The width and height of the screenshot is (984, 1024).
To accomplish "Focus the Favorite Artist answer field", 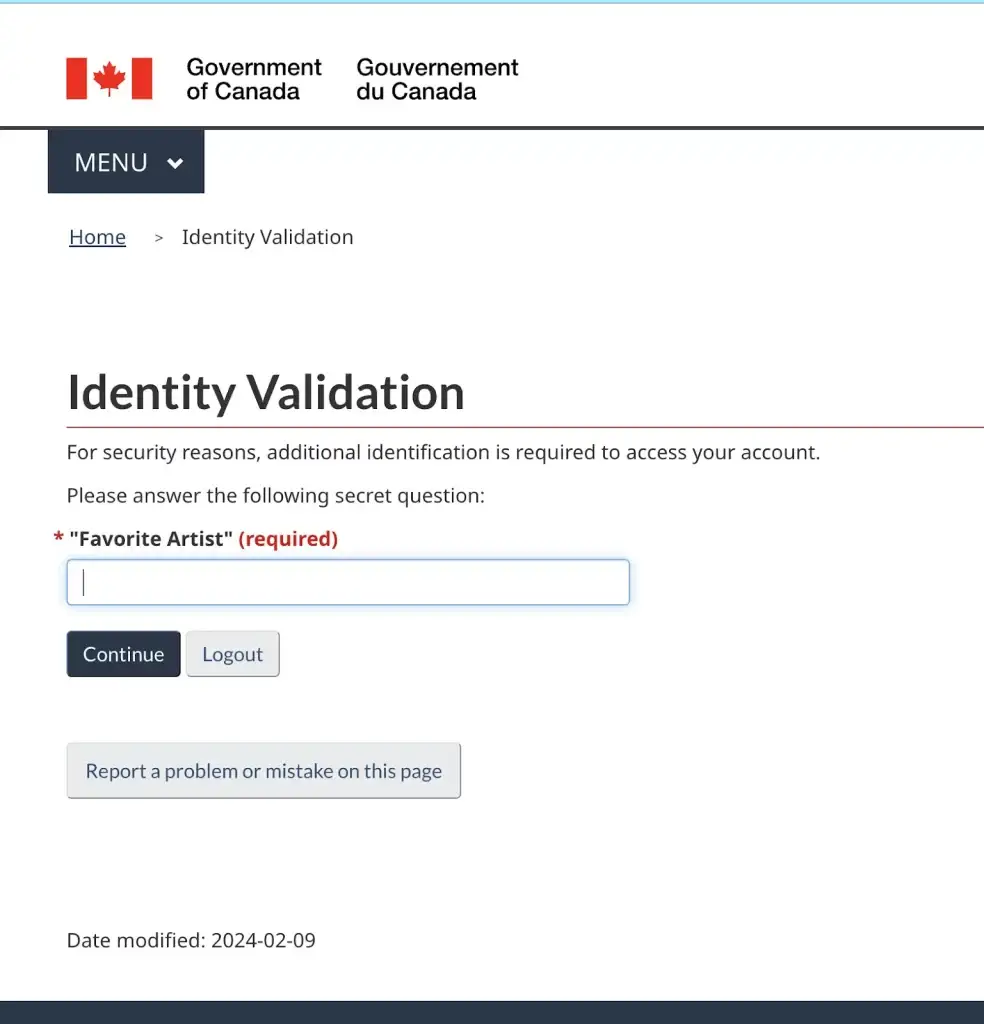I will point(347,582).
